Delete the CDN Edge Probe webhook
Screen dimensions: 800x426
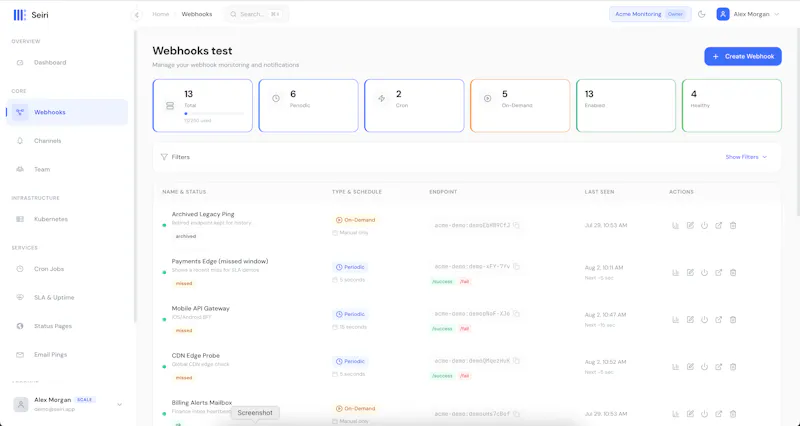coord(733,367)
